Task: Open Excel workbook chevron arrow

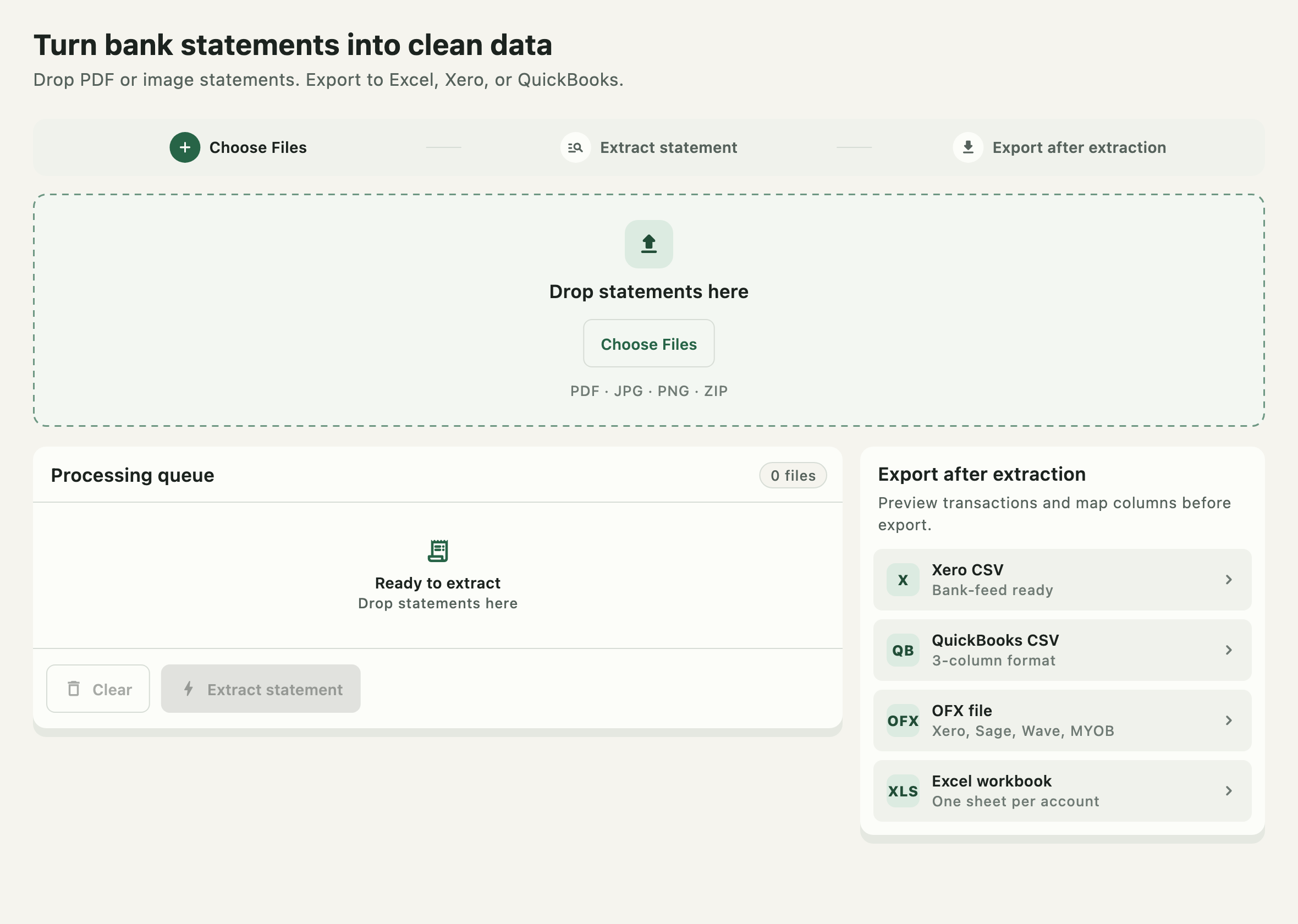Action: click(1229, 791)
